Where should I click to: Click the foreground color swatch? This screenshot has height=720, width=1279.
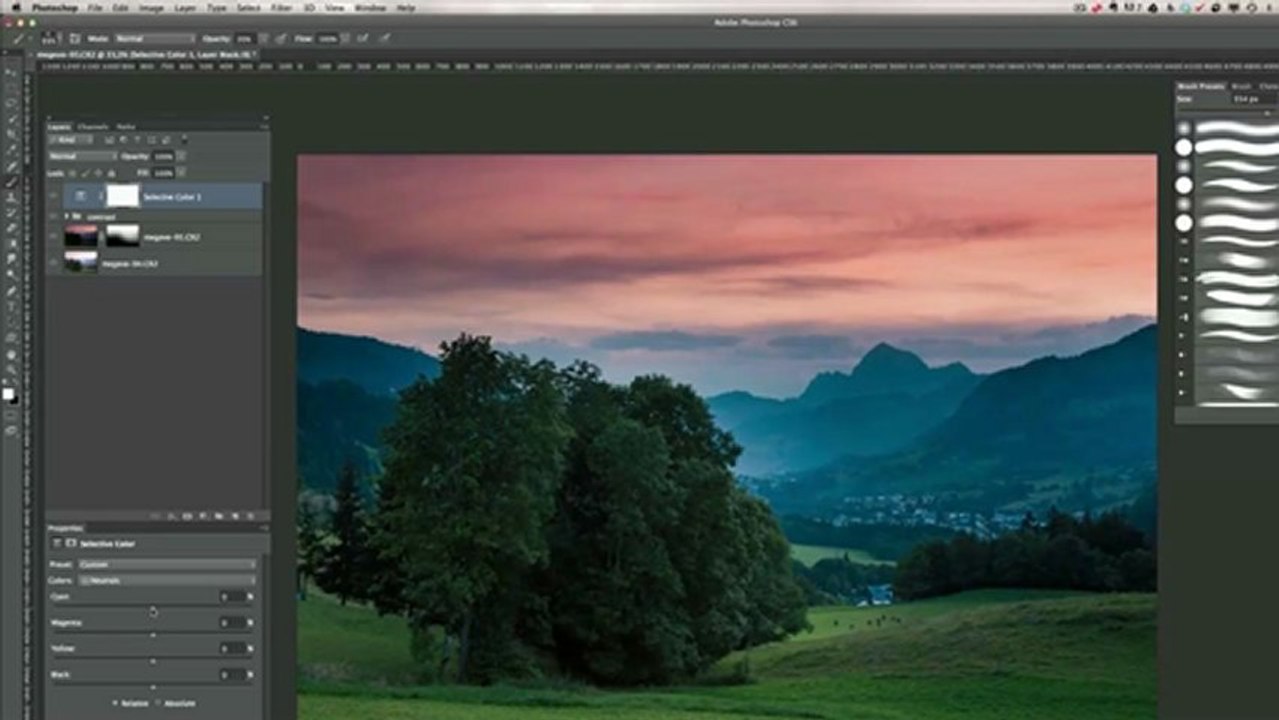9,395
